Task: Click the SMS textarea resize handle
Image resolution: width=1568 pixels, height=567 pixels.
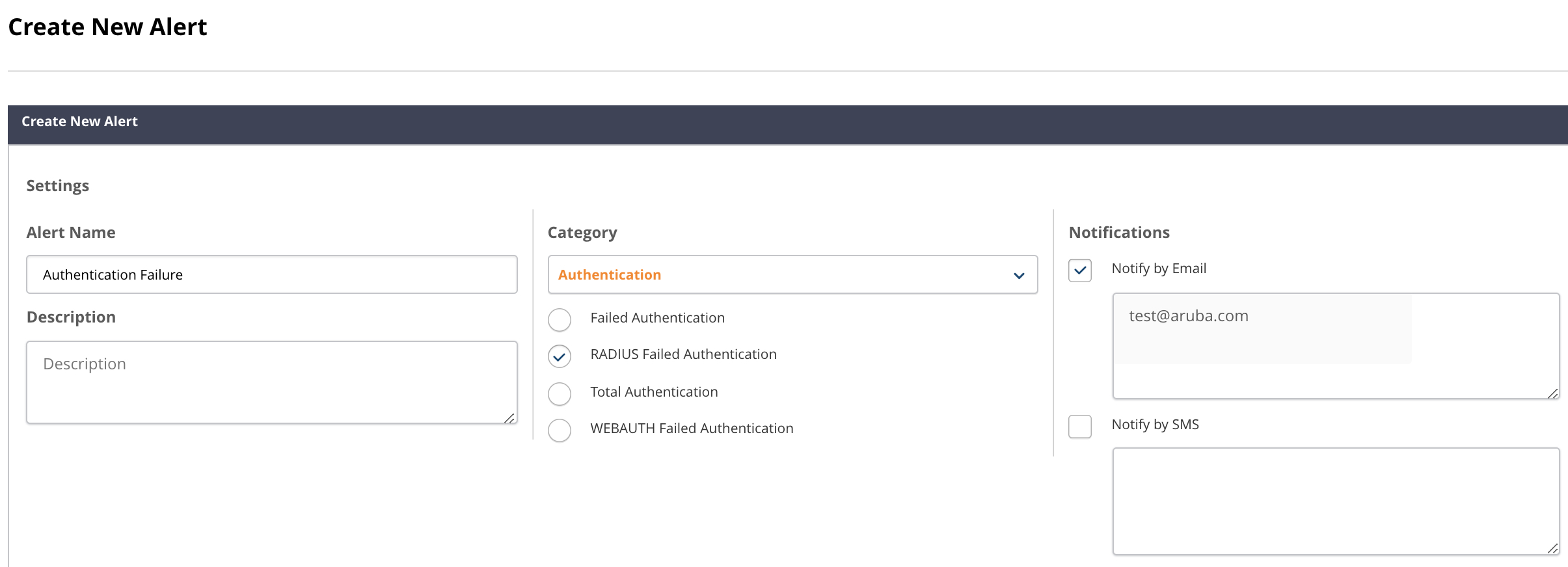Action: (1552, 548)
